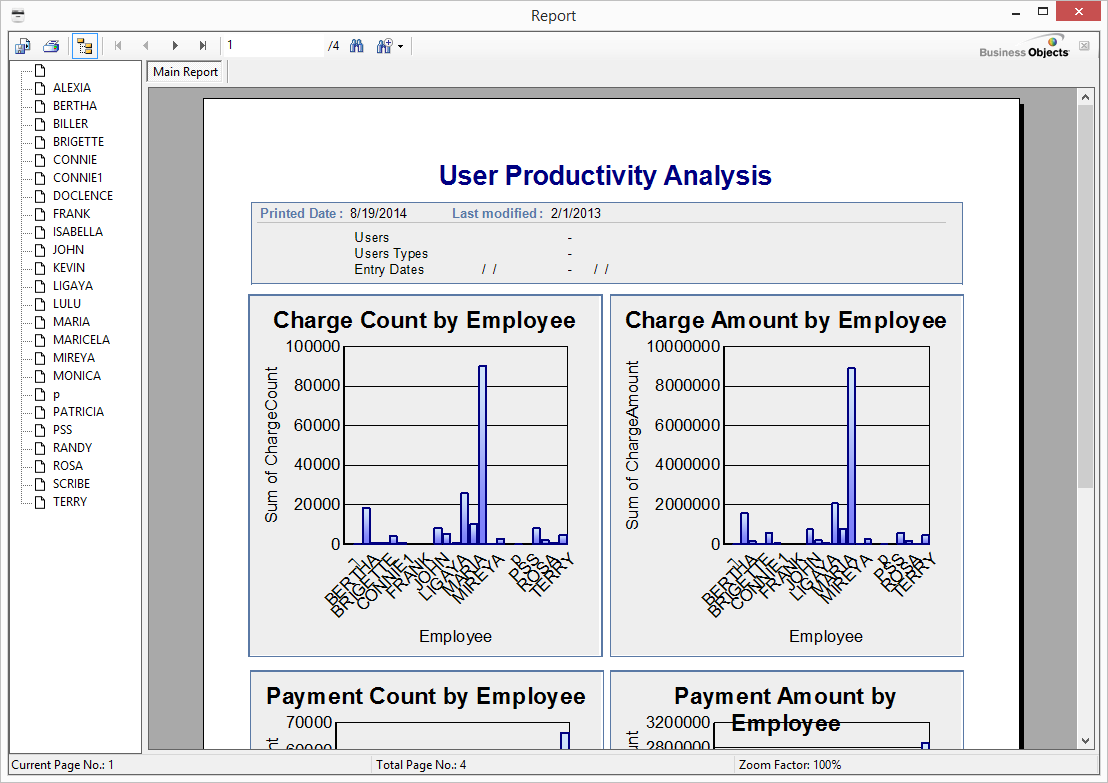Close the current report view tab
This screenshot has height=783, width=1108.
(x=1084, y=46)
